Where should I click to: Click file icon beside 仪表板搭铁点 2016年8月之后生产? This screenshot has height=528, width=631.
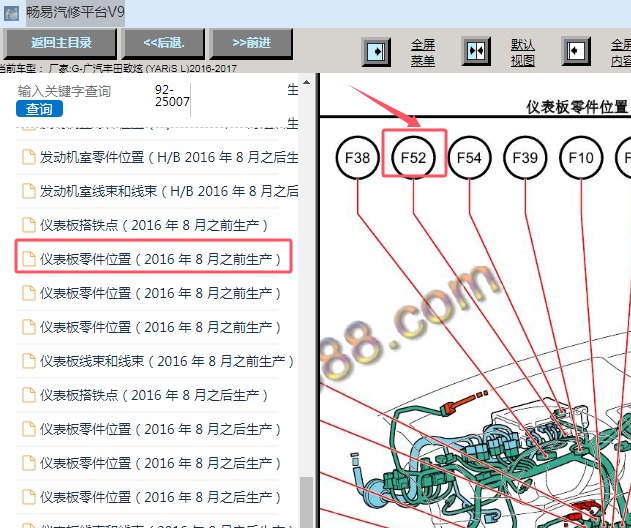pyautogui.click(x=29, y=395)
